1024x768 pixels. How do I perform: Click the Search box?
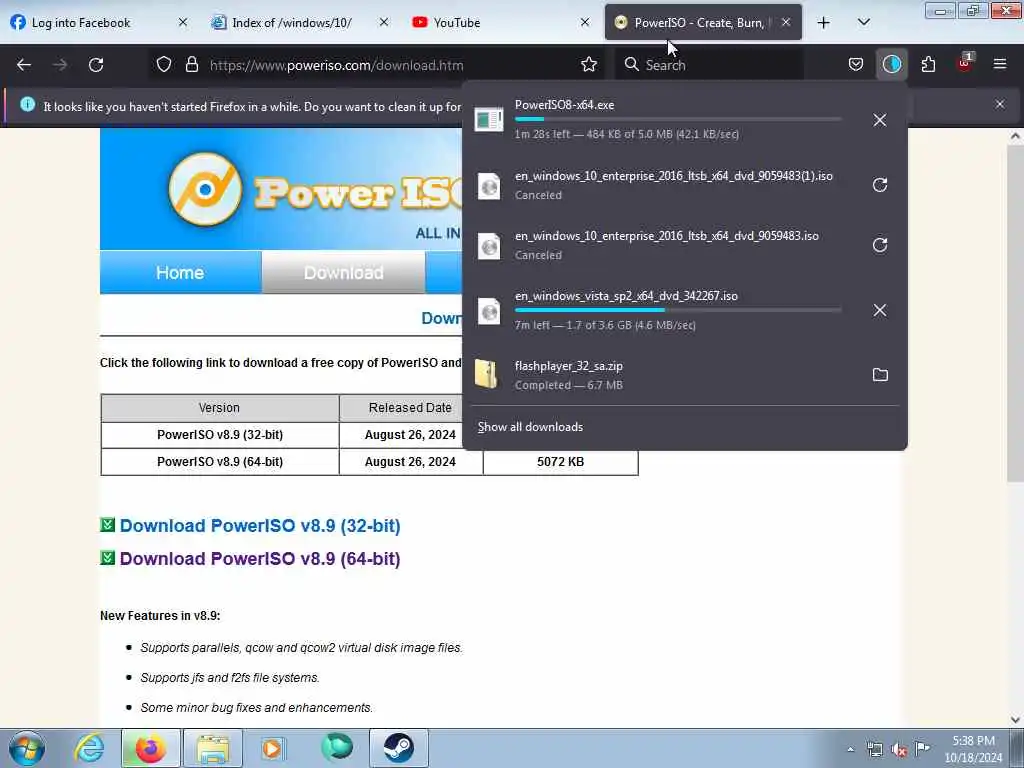711,65
